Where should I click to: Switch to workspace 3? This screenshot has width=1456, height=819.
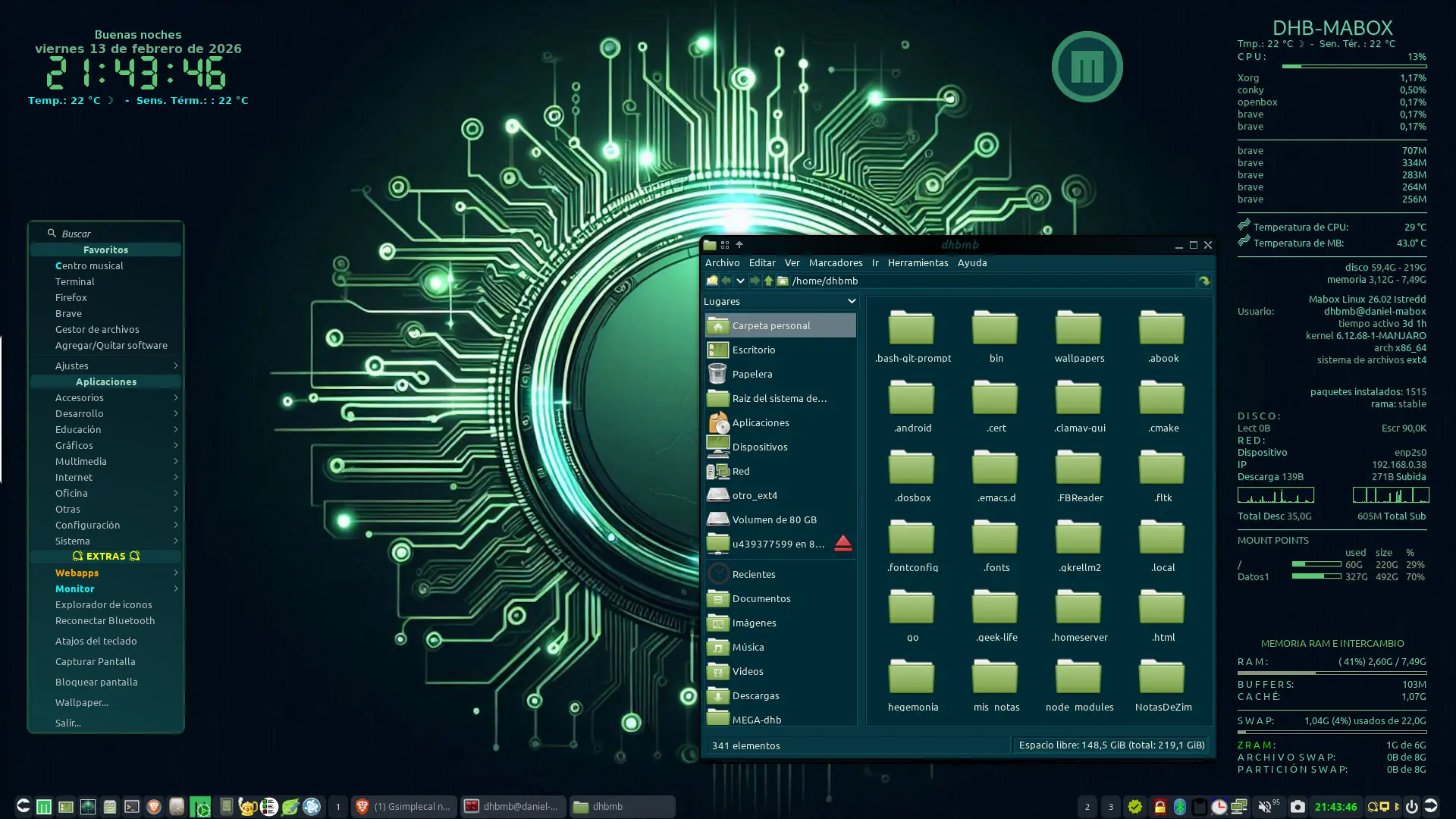[x=1110, y=806]
